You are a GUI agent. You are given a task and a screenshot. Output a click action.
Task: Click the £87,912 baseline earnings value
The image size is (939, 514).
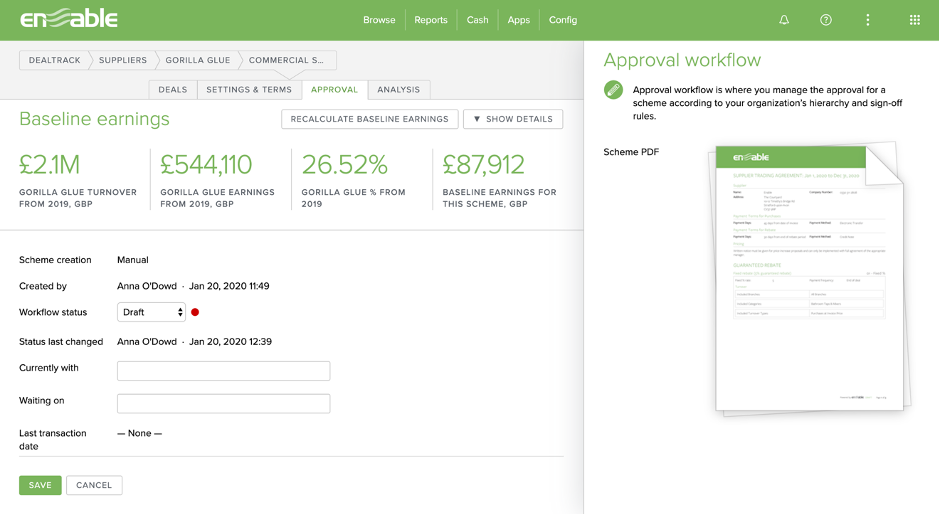point(483,165)
